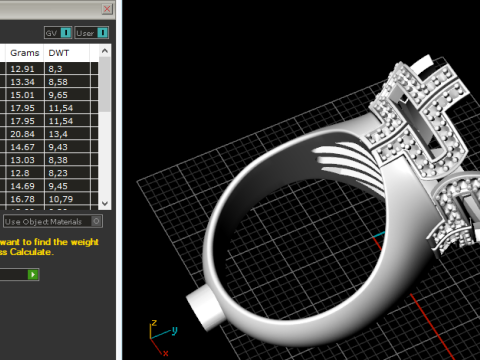Enable Use Object Materials option
The height and width of the screenshot is (360, 480).
pos(53,221)
